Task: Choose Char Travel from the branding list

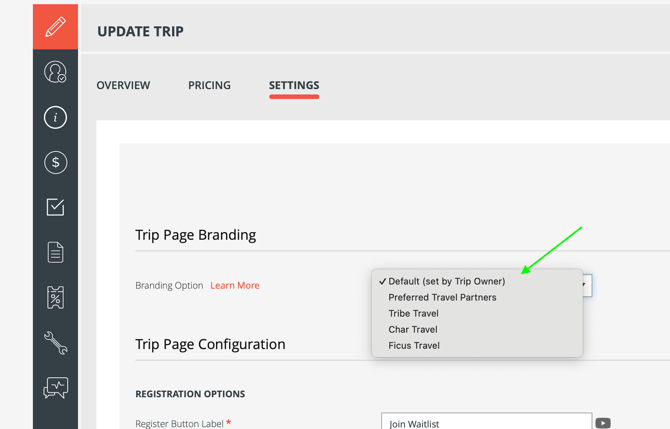Action: [x=412, y=329]
